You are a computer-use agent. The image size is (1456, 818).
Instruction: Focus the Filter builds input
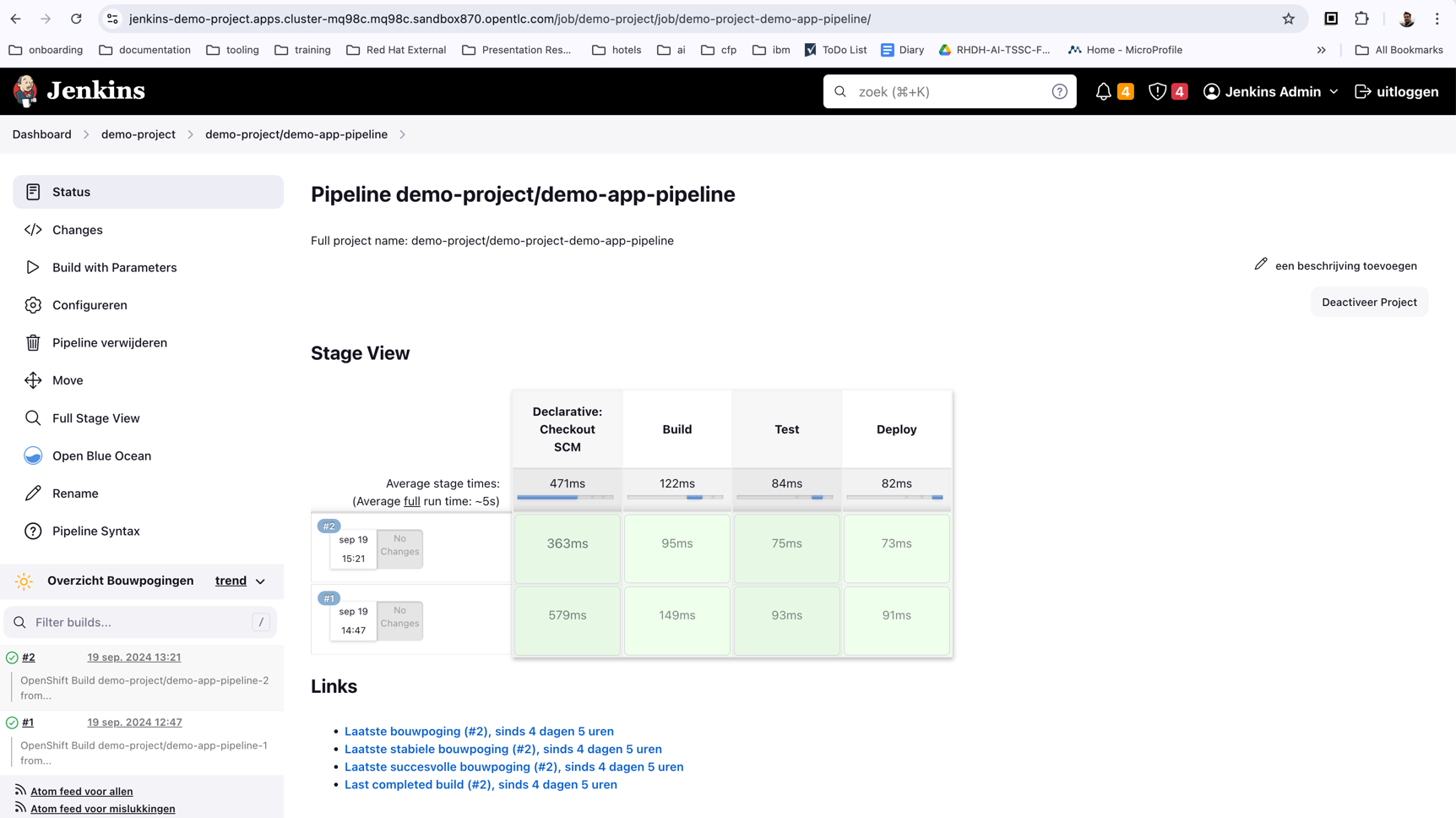click(140, 622)
